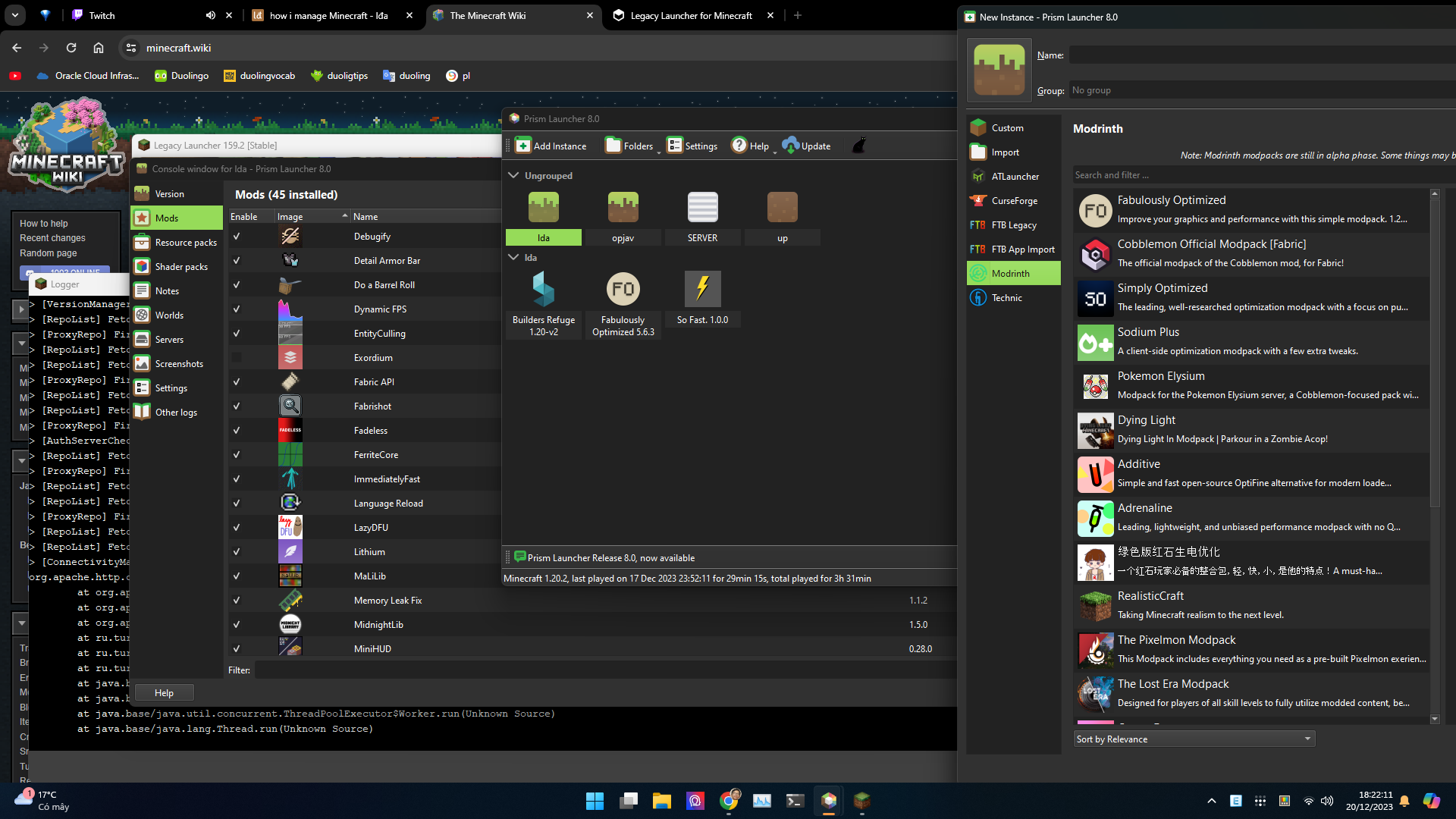Select the up instance
This screenshot has width=1456, height=819.
(x=783, y=218)
